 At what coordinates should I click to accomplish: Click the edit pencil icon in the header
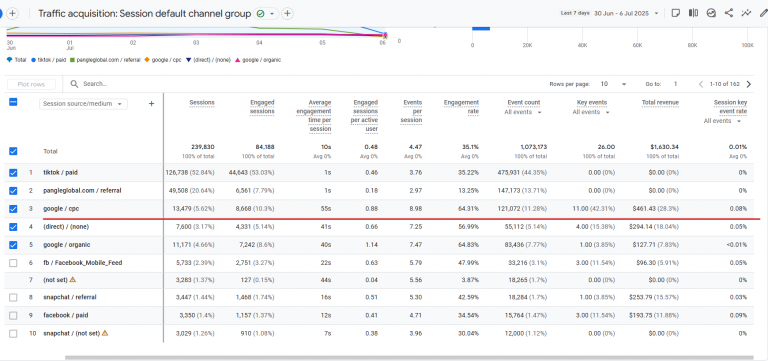click(x=763, y=13)
